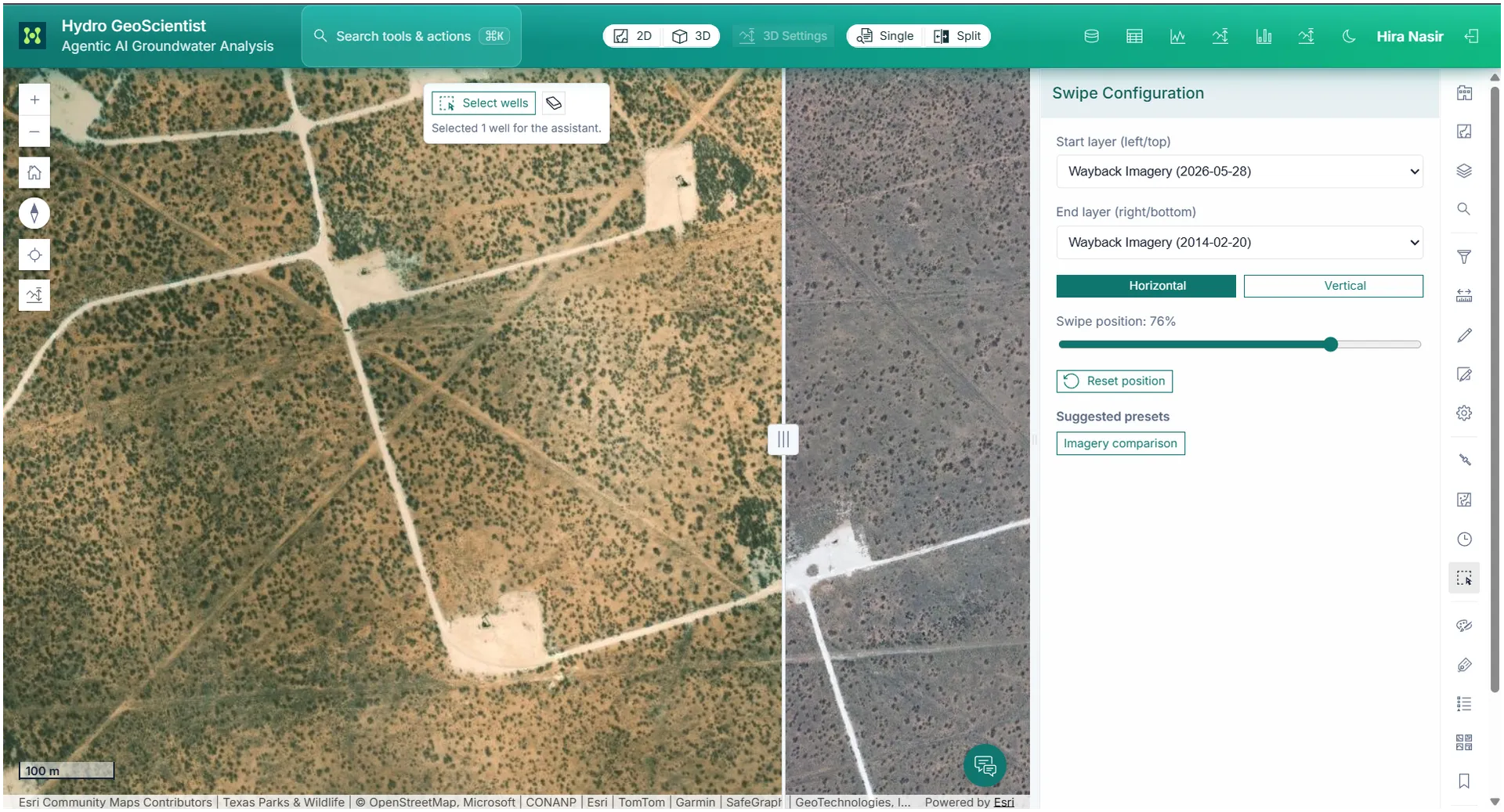Open the tag label sidebar icon
This screenshot has height=812, width=1504.
(x=1464, y=665)
